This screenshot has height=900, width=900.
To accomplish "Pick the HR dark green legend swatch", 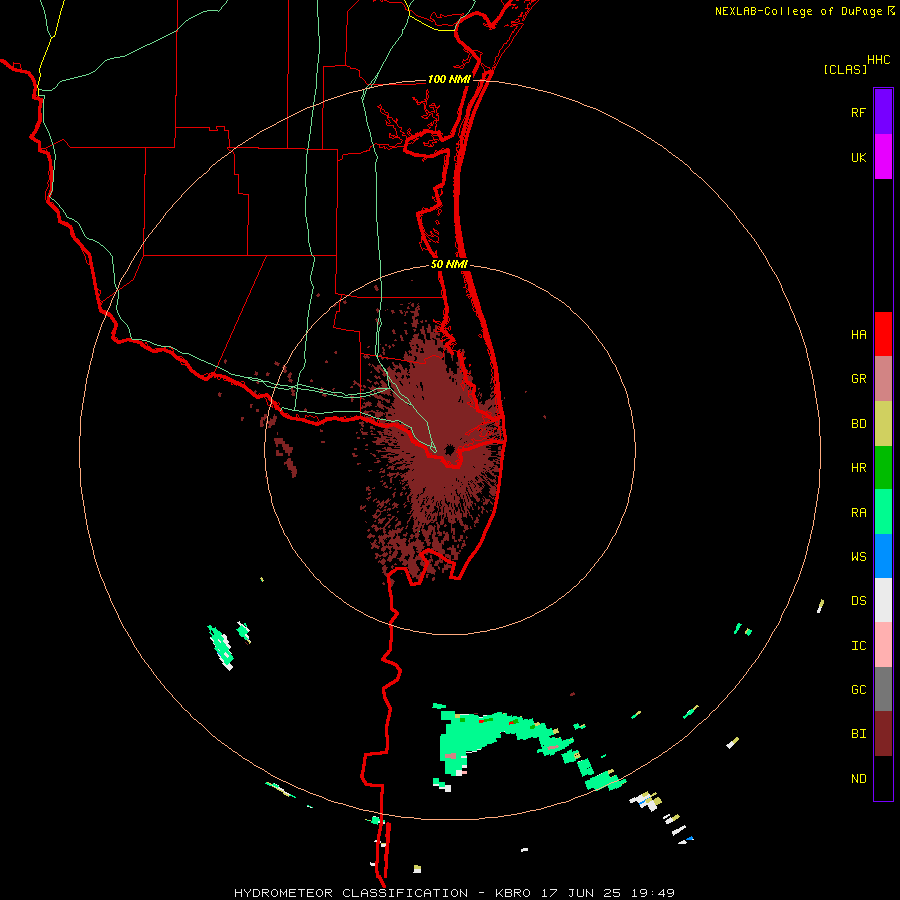I will 883,467.
